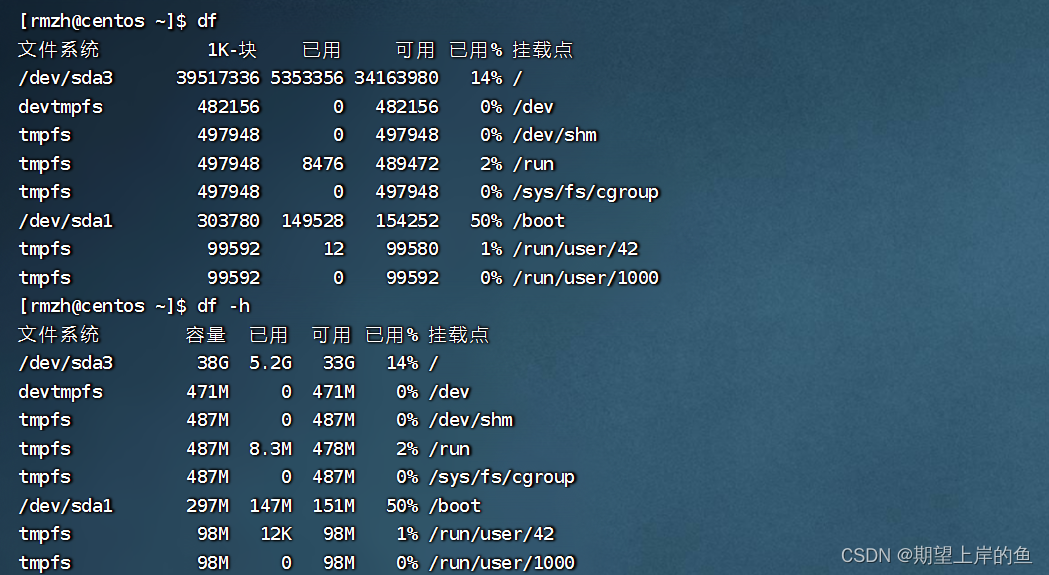Click the 147M used value
Image resolution: width=1049 pixels, height=575 pixels.
[x=270, y=506]
